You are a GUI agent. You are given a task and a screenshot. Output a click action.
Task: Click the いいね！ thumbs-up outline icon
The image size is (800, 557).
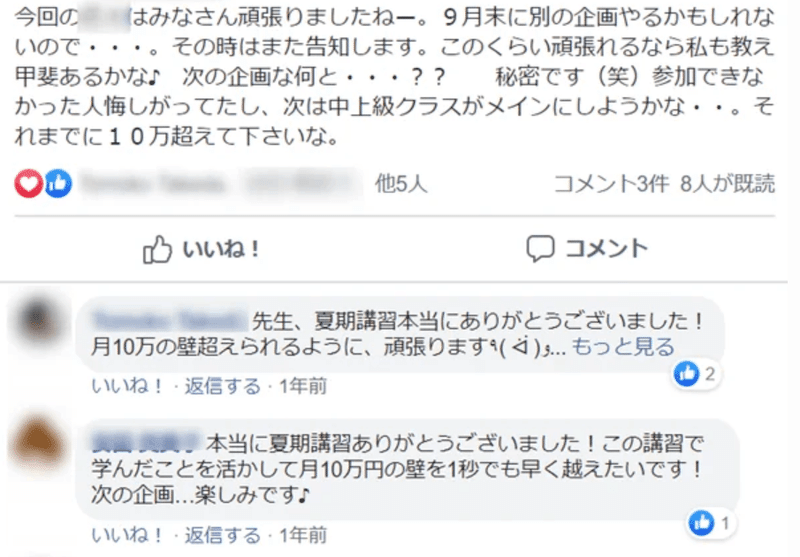(157, 249)
